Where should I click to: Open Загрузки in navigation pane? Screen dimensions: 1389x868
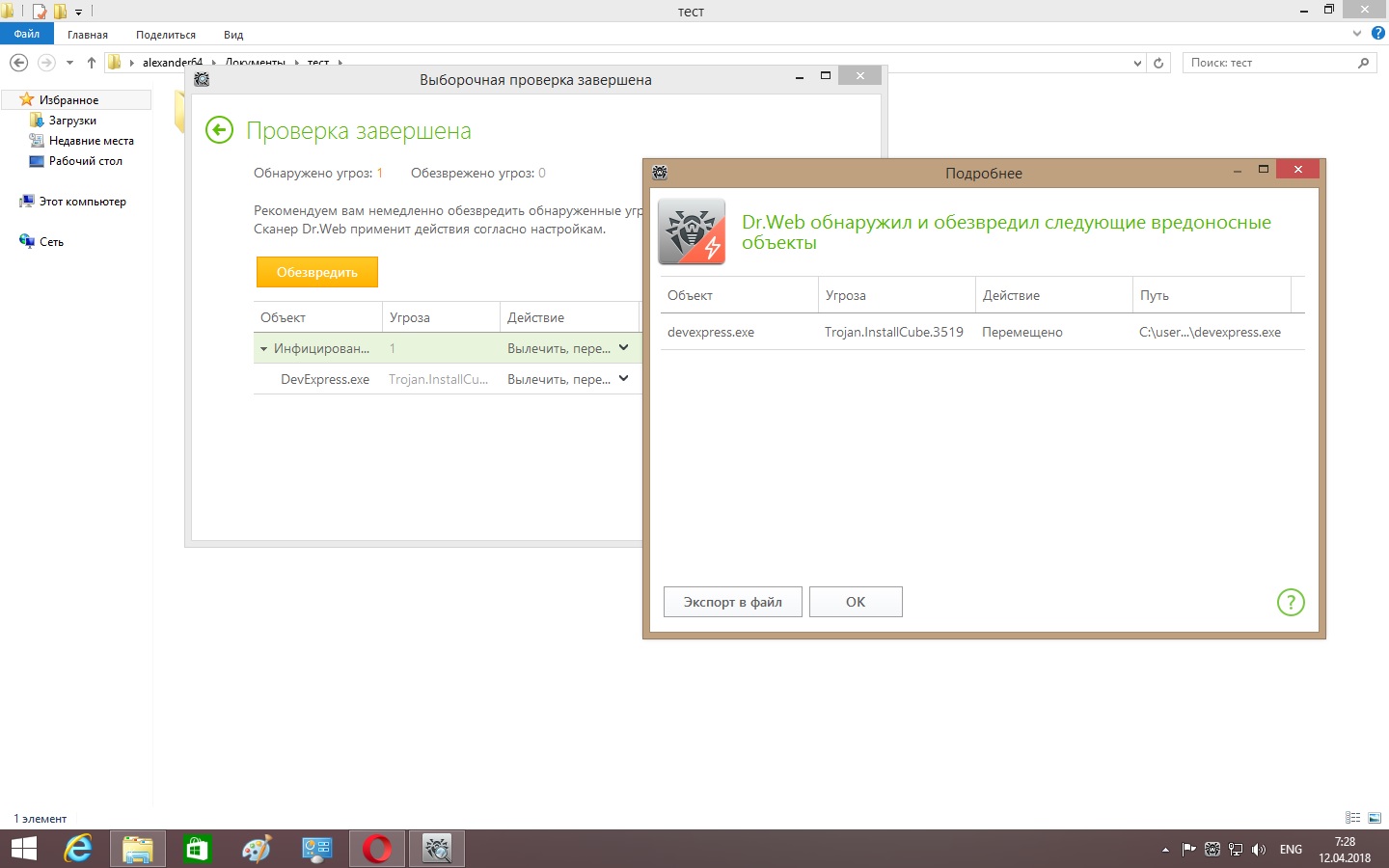(72, 121)
